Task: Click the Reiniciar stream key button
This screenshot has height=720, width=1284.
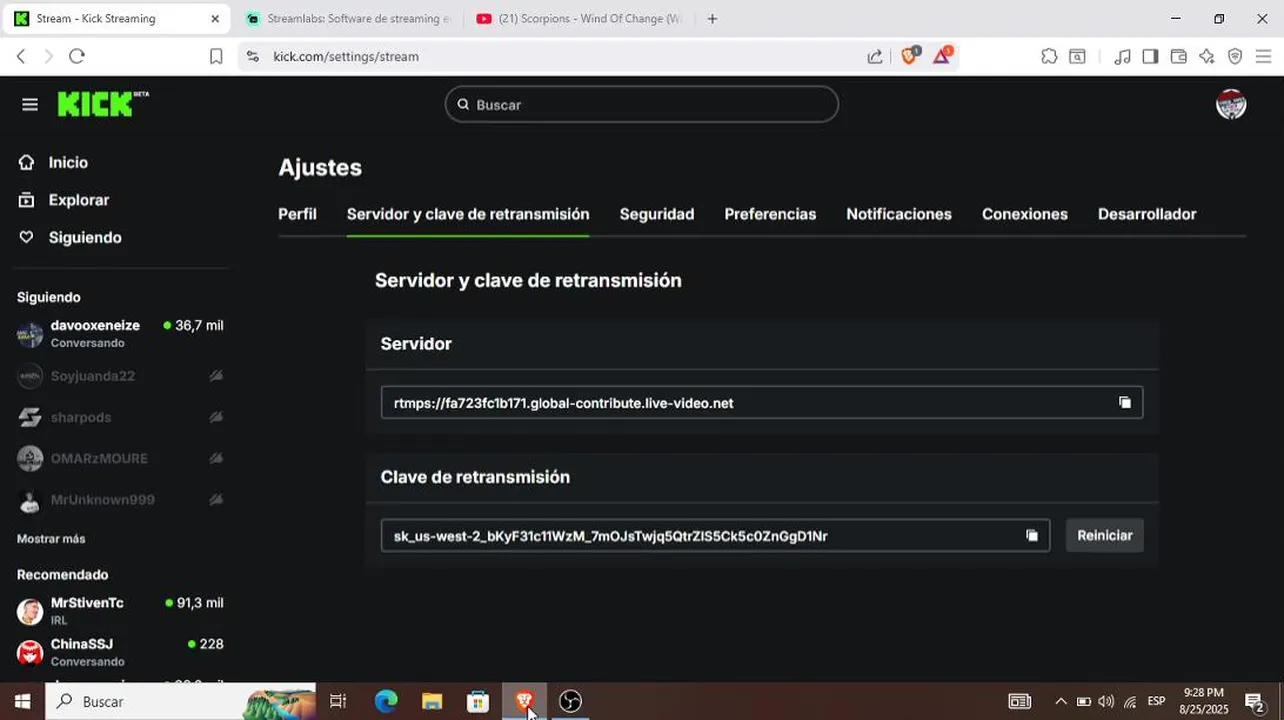Action: tap(1105, 536)
